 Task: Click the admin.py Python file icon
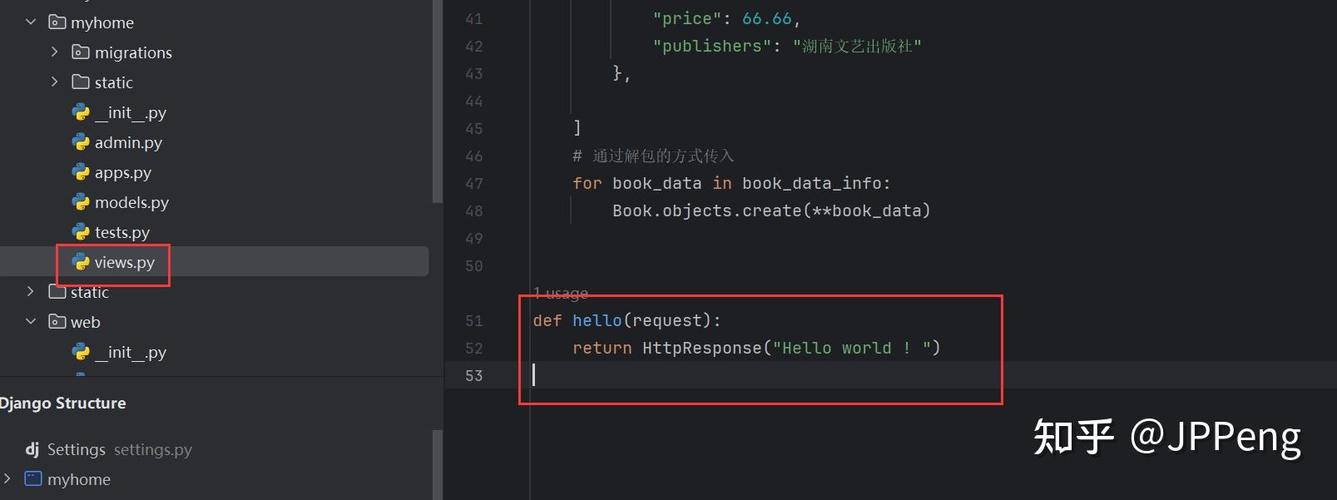click(x=81, y=142)
